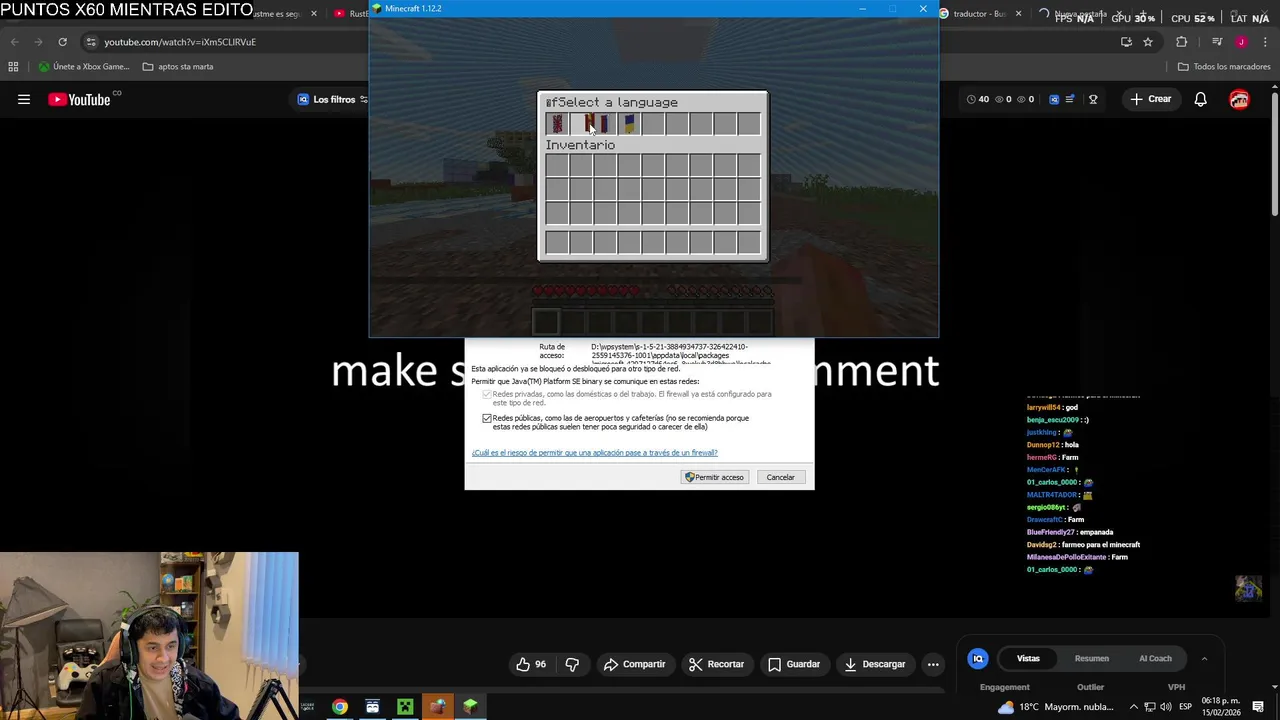1280x720 pixels.
Task: Open the YouTube hamburger guide menu
Action: 24,99
